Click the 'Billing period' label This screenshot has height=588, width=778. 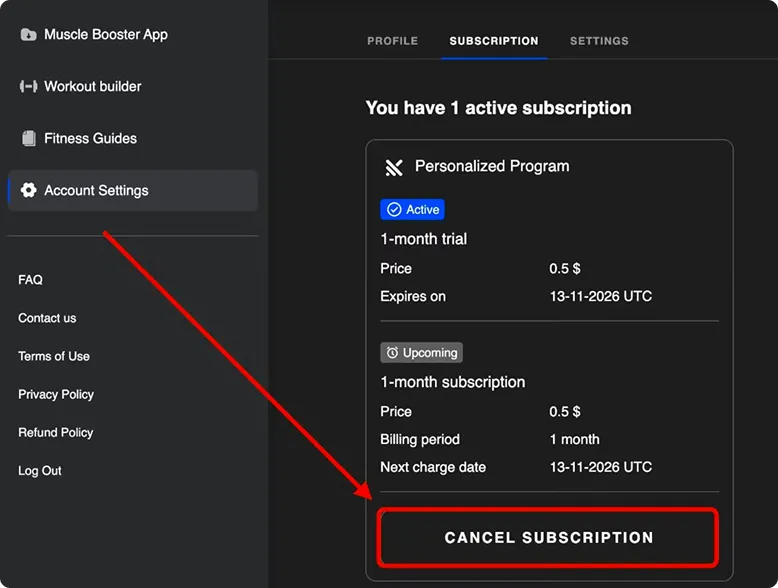tap(420, 440)
